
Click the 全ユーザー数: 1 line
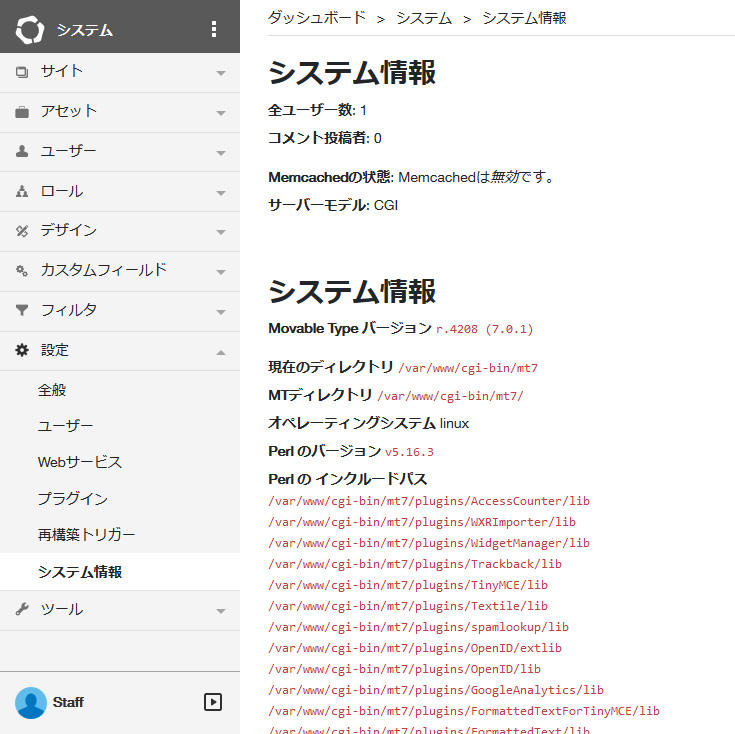point(317,110)
